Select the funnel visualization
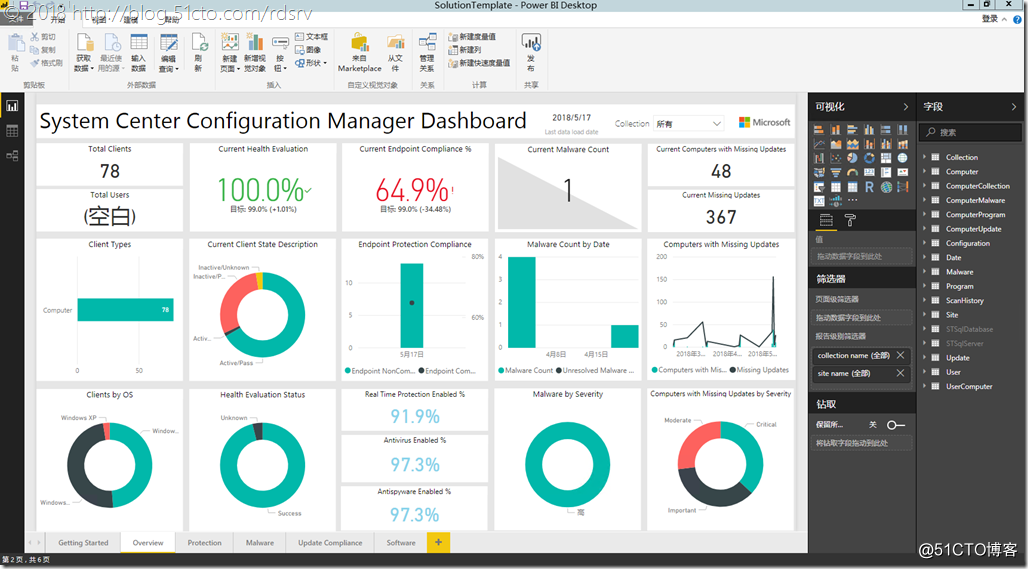1028x569 pixels. (836, 172)
